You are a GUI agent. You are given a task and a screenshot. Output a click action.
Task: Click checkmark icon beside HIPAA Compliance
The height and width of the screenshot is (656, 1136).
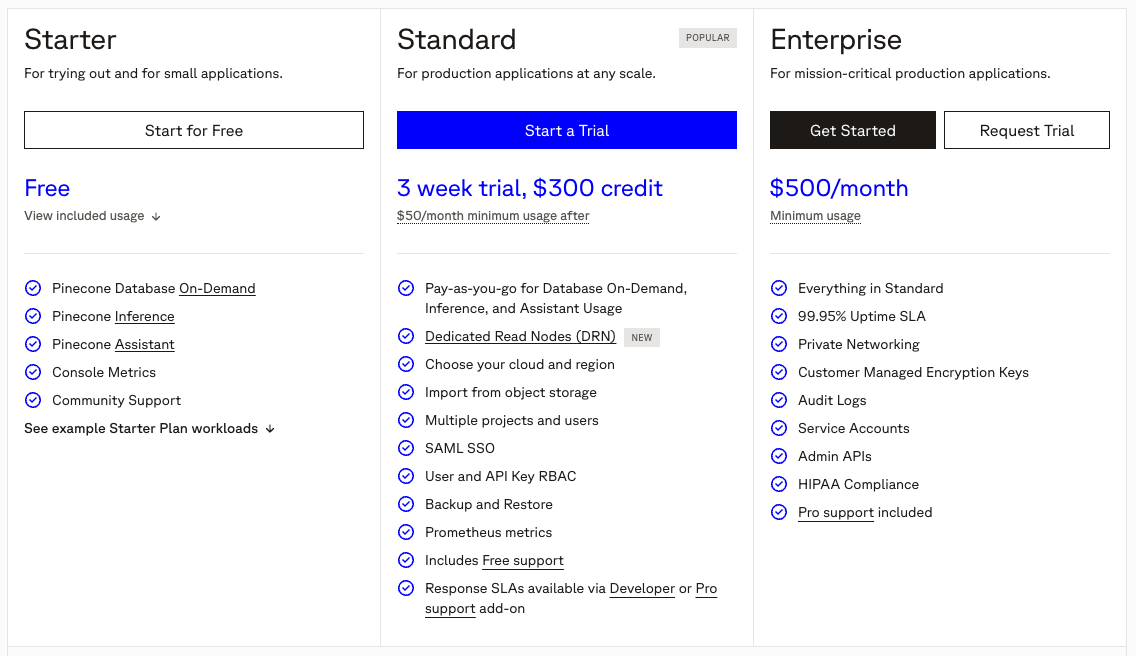click(x=779, y=484)
